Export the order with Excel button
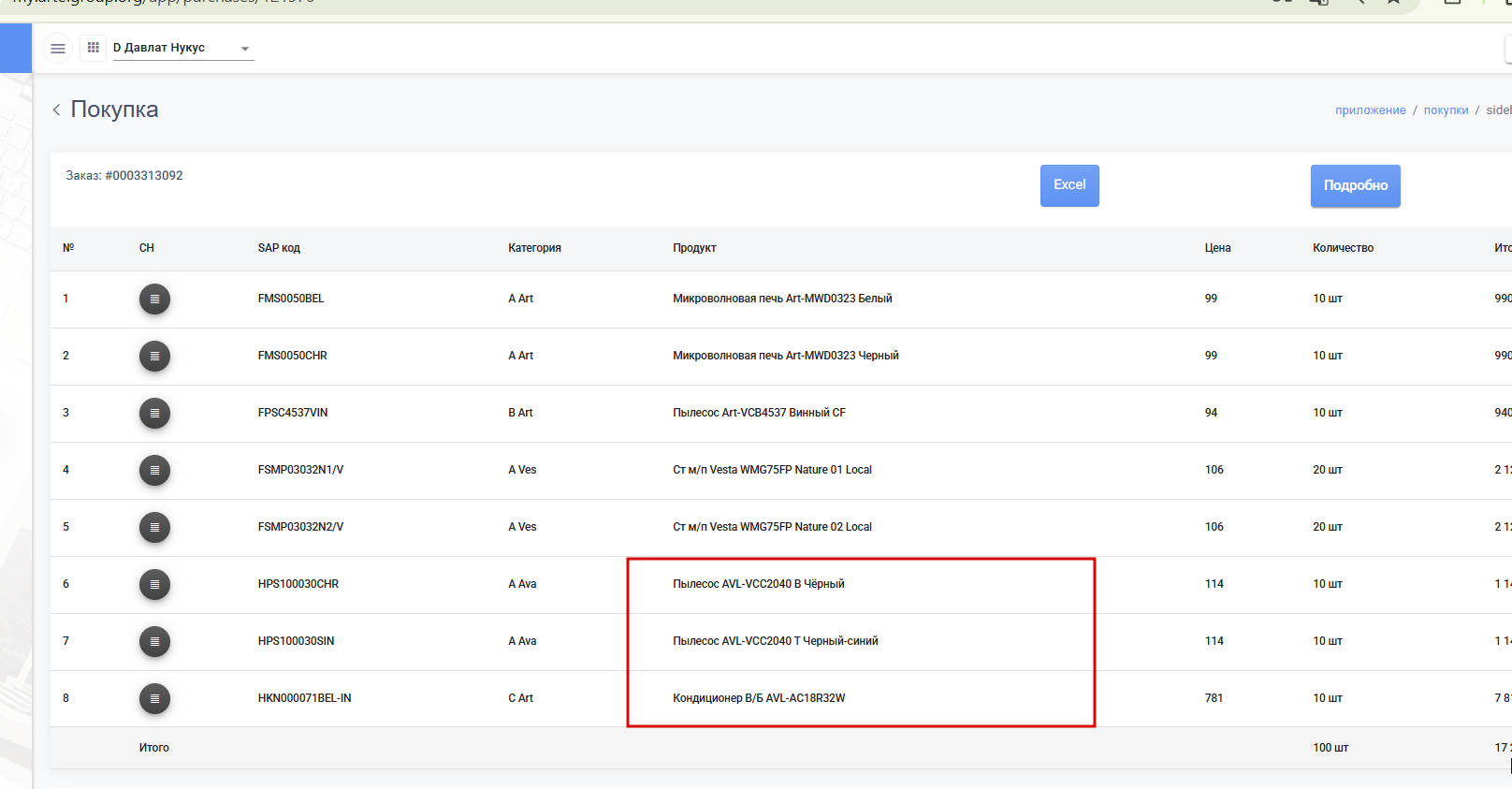The width and height of the screenshot is (1512, 789). coord(1069,185)
